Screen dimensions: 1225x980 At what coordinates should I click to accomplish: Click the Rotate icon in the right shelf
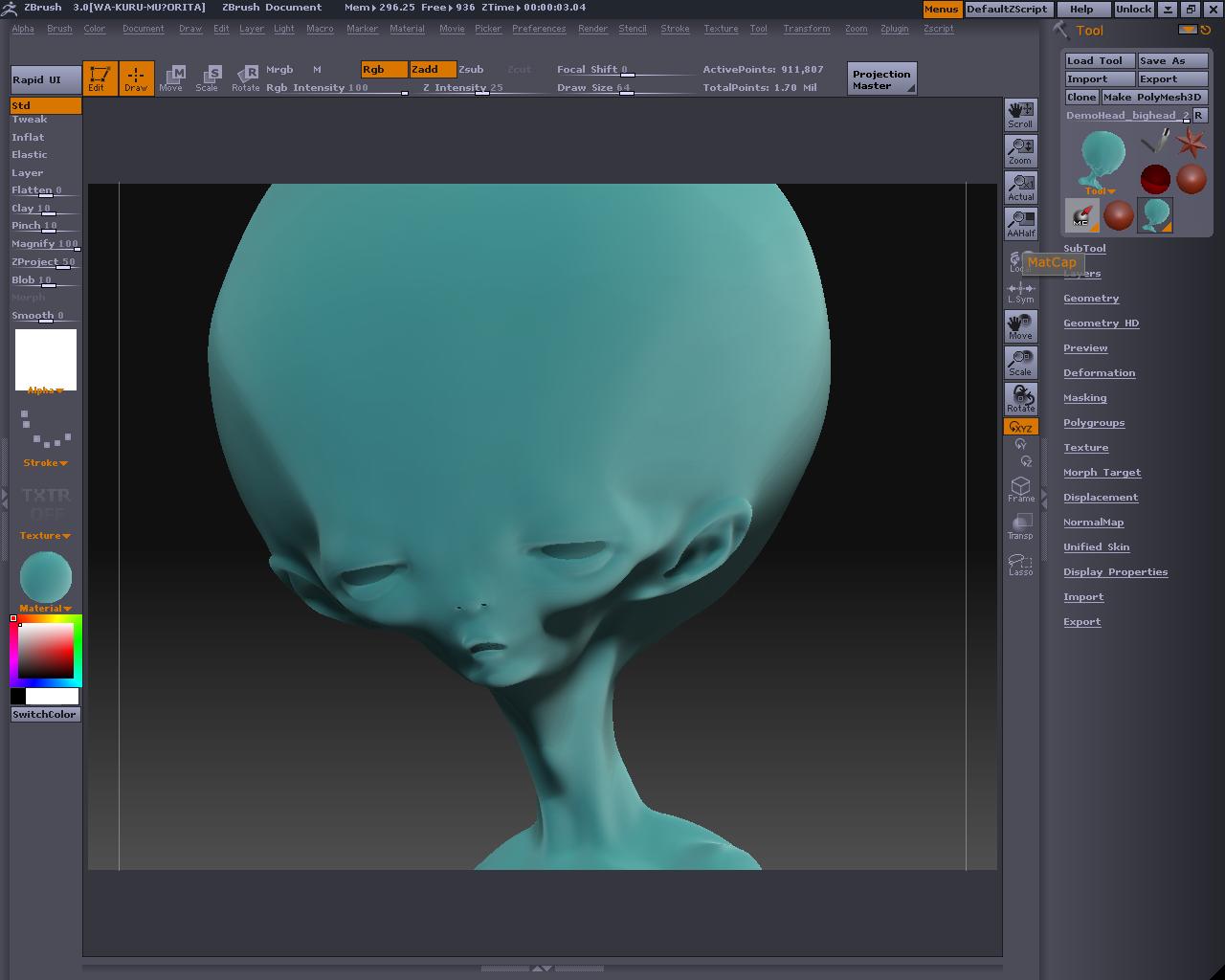coord(1020,399)
